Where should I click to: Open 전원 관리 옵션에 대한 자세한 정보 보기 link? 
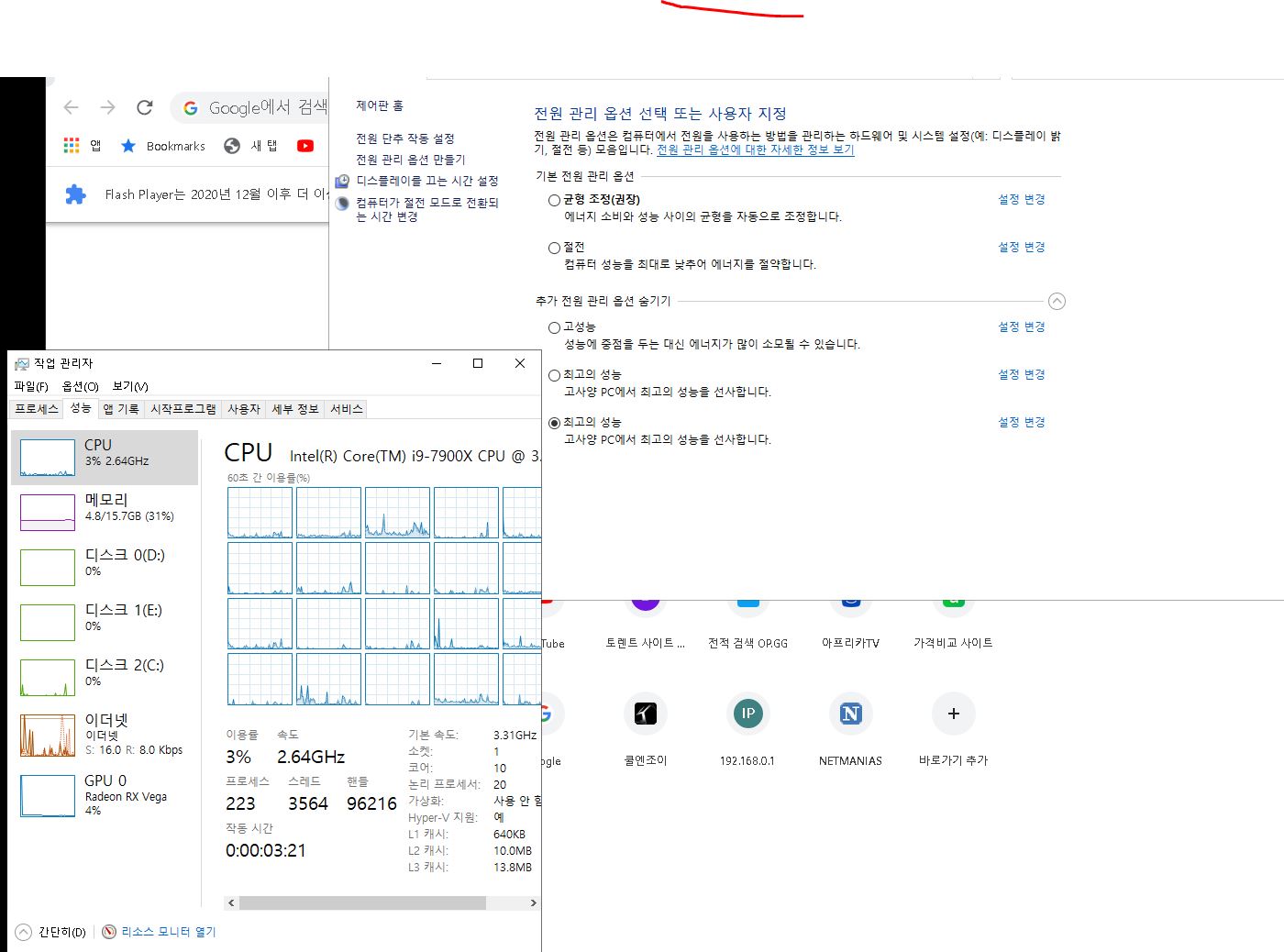point(756,149)
